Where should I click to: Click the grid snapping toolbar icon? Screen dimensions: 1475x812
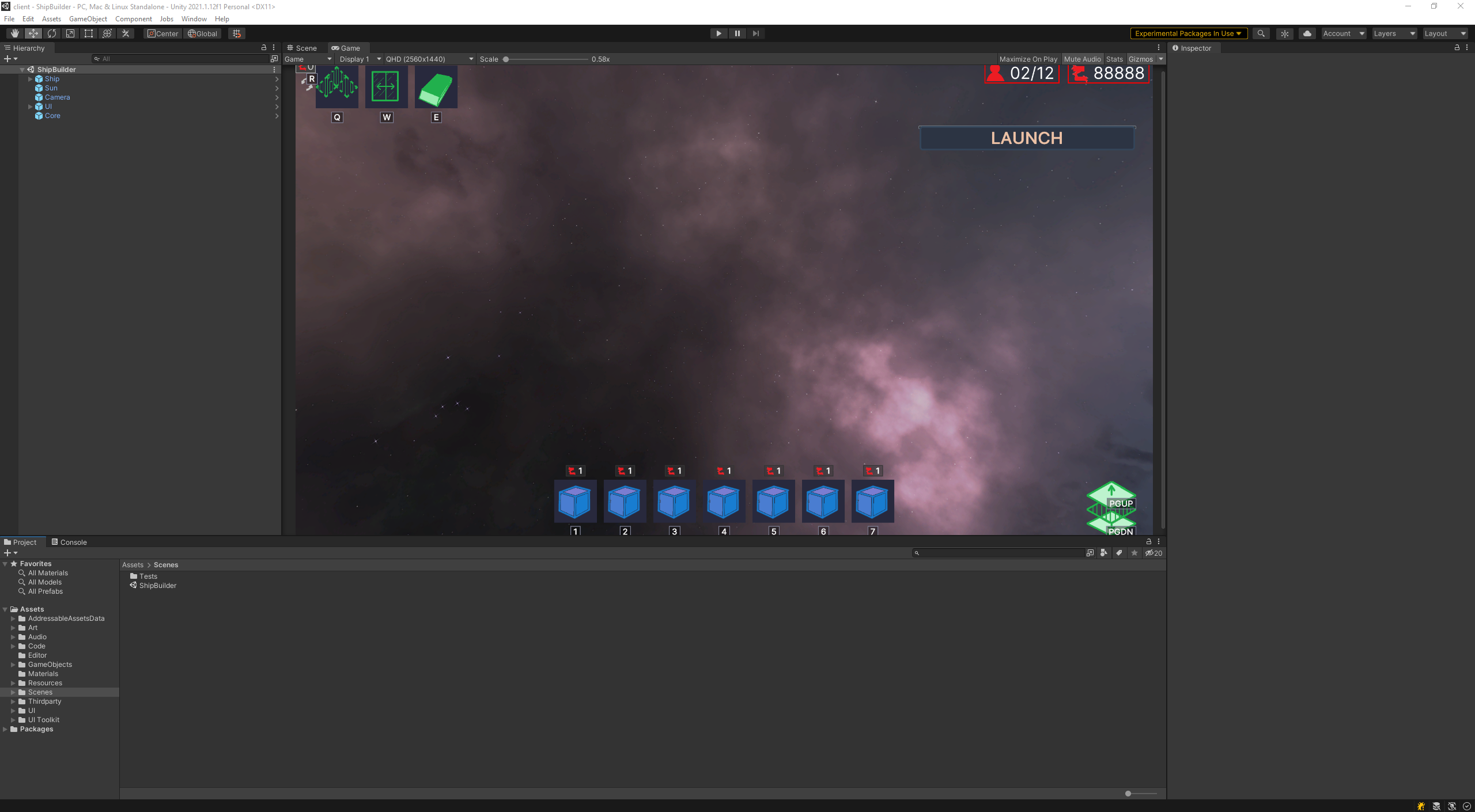[x=237, y=33]
